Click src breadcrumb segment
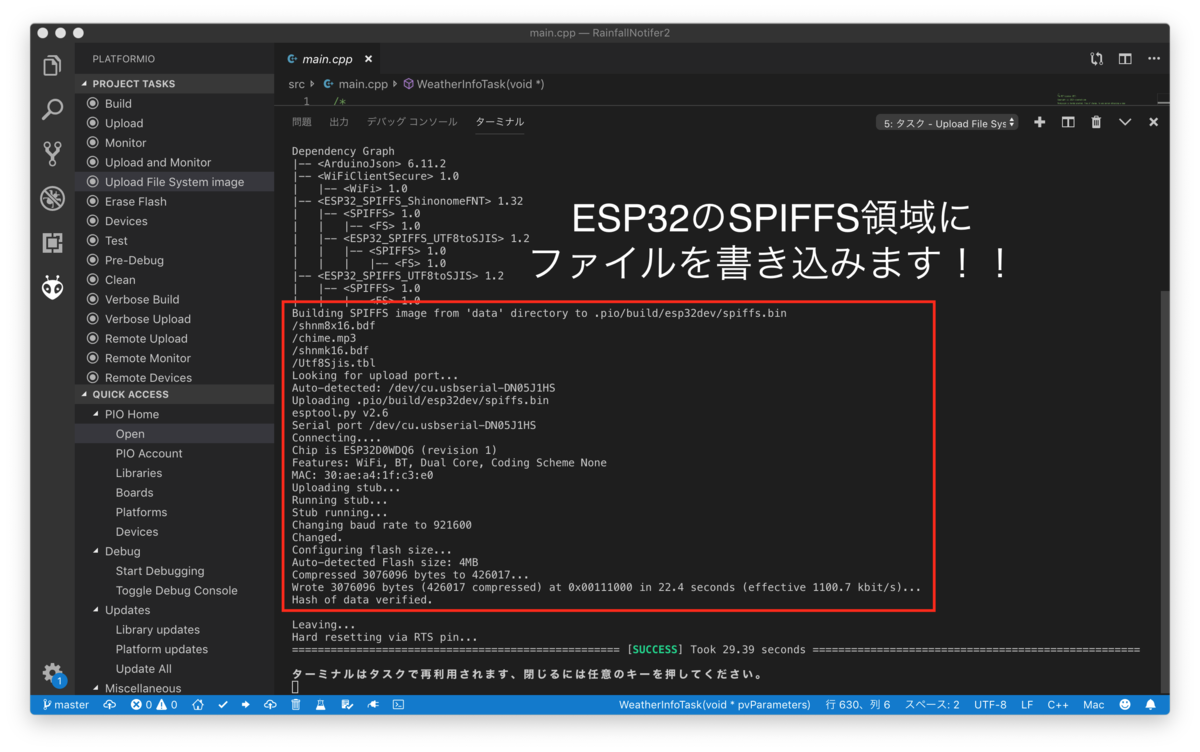The height and width of the screenshot is (752, 1200). pos(297,85)
